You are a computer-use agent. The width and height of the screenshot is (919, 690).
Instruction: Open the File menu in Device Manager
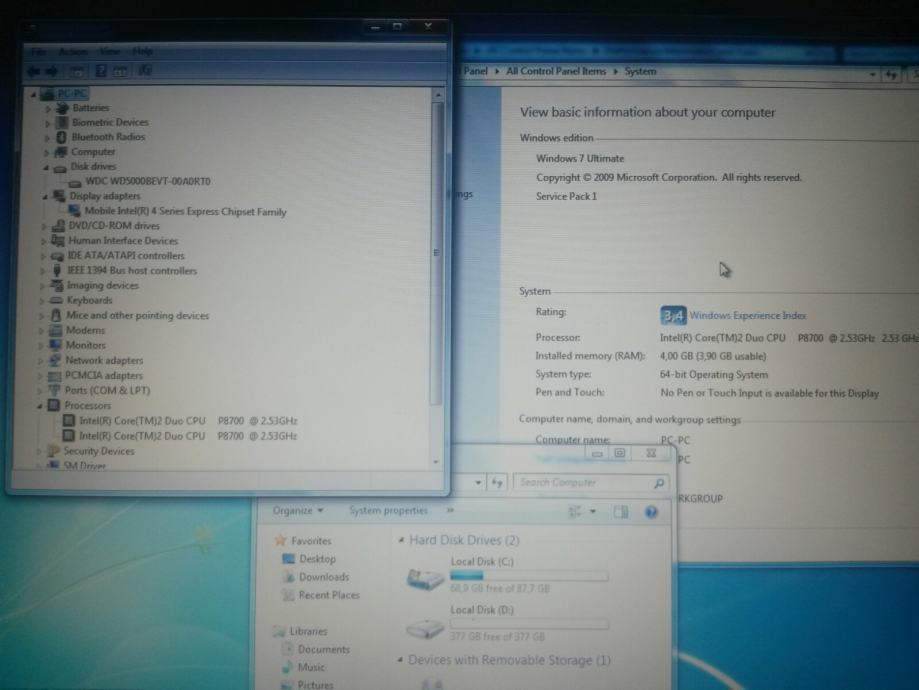tap(39, 52)
